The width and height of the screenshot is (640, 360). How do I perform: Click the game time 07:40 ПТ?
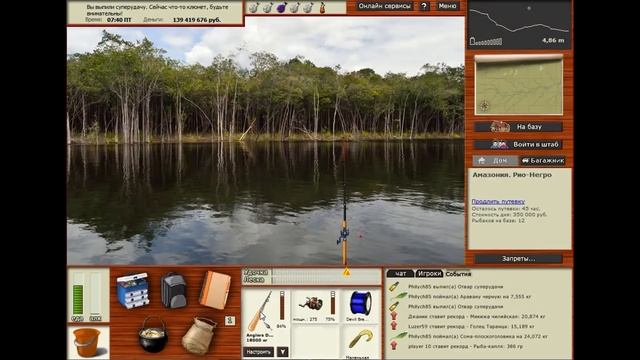119,20
